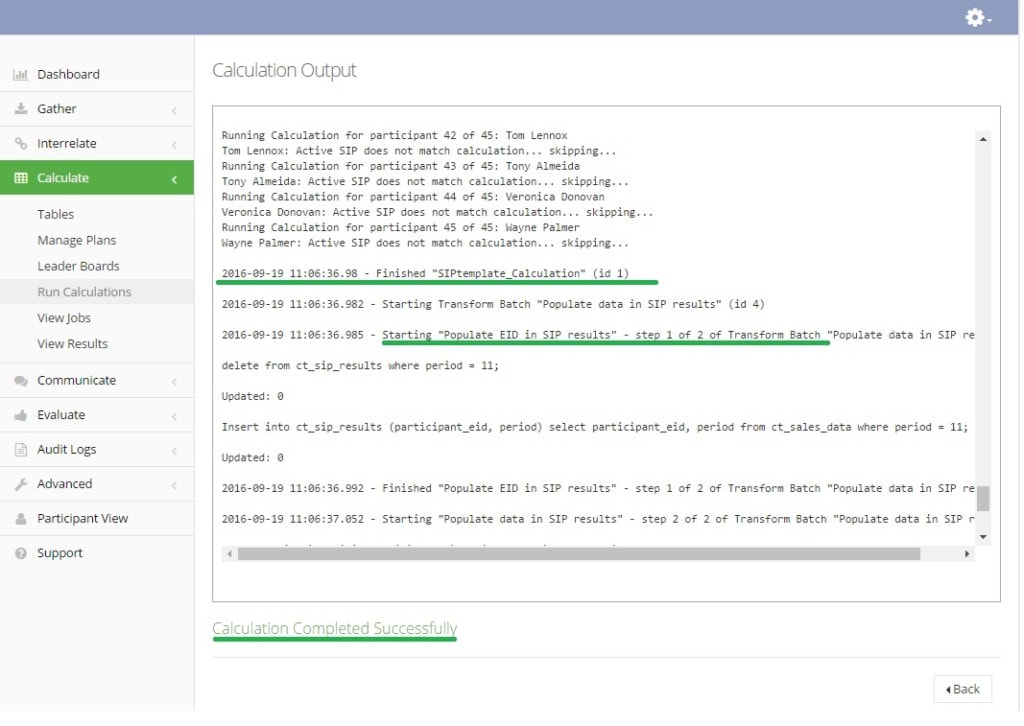
Task: Expand the Evaluate menu chevron
Action: (174, 416)
